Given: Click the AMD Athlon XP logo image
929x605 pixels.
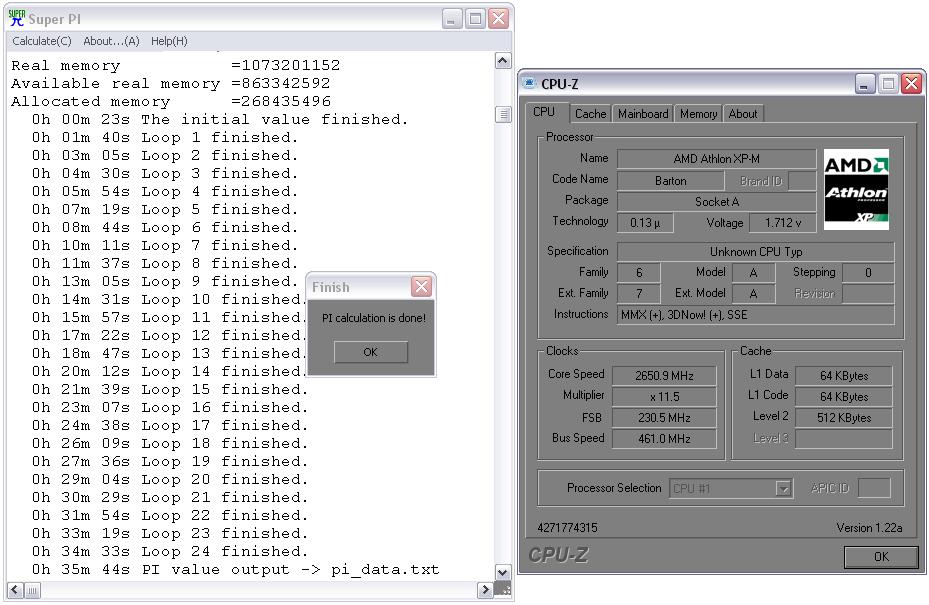Looking at the screenshot, I should pos(856,190).
